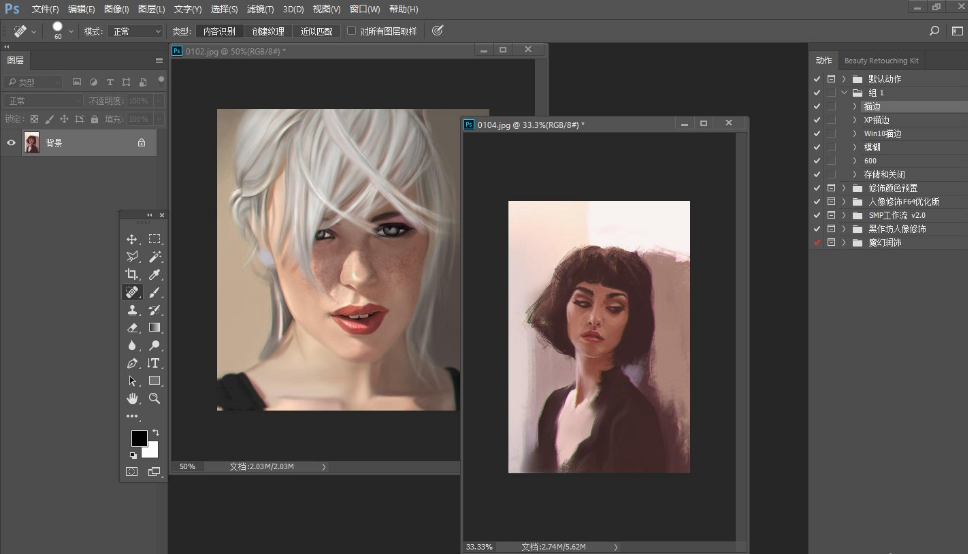Enable the 对所有图层取样 checkbox
Image resolution: width=968 pixels, height=554 pixels.
click(352, 31)
